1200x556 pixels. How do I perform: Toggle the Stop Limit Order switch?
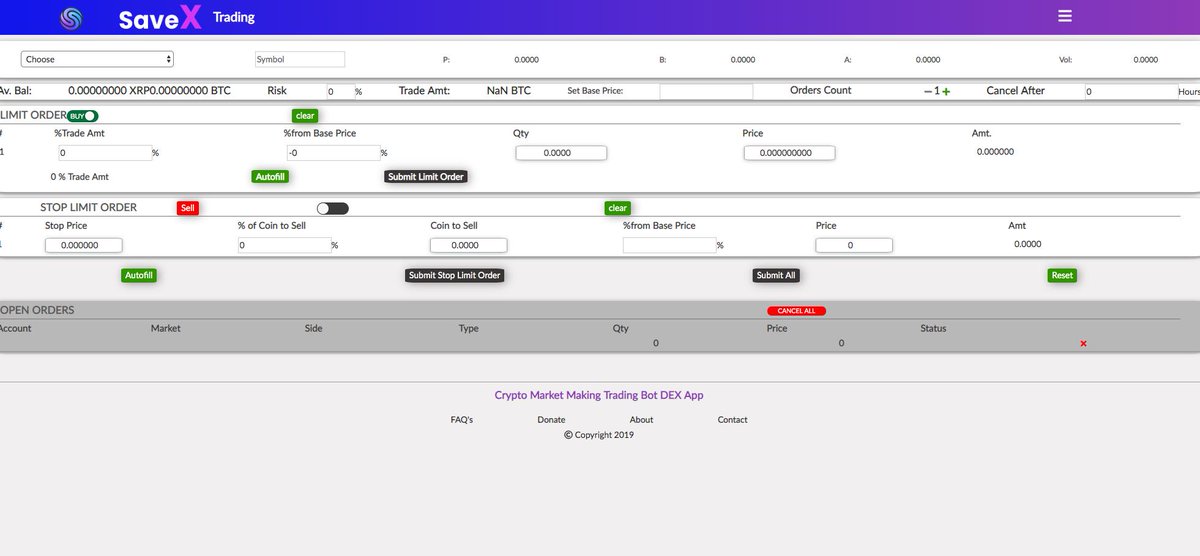point(332,208)
